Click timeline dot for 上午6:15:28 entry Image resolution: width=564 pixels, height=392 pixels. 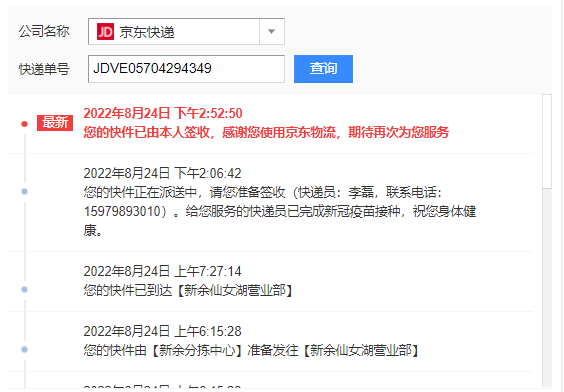click(24, 349)
